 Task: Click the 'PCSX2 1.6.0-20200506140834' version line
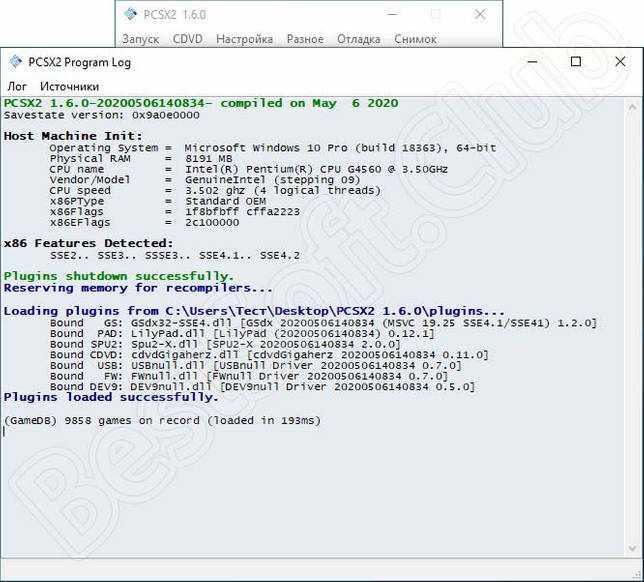tap(201, 103)
